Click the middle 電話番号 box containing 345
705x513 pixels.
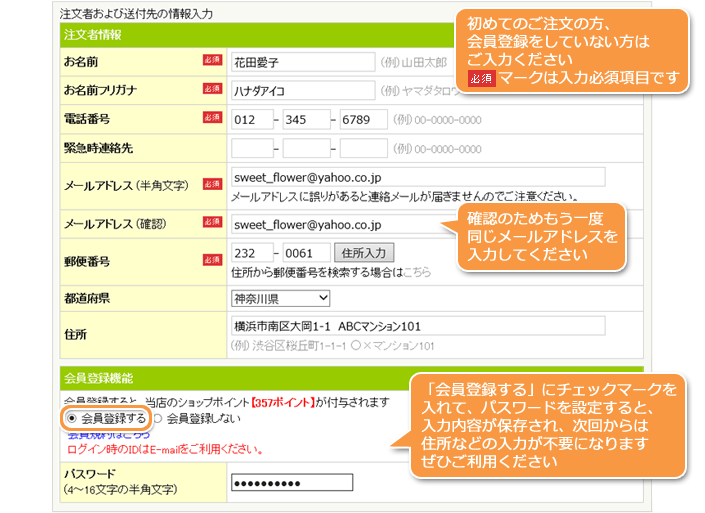pyautogui.click(x=306, y=119)
